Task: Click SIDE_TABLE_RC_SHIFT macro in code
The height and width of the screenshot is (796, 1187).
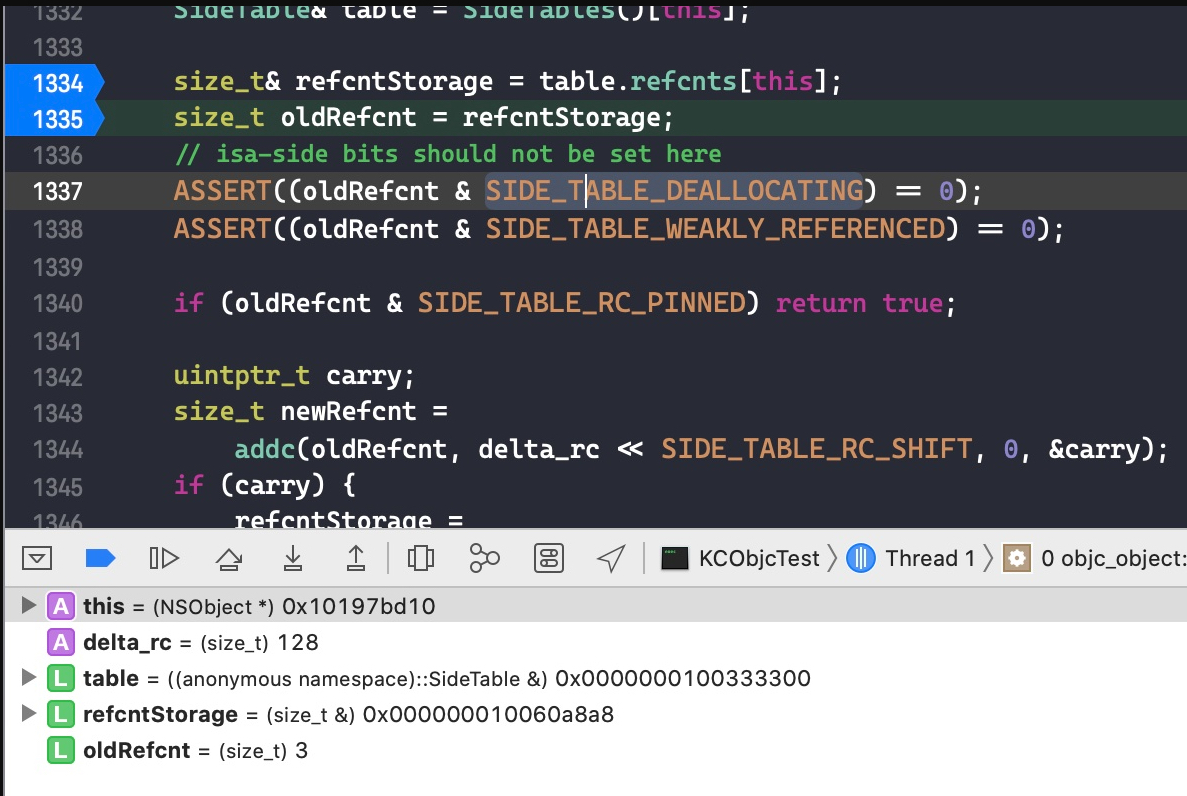Action: pyautogui.click(x=816, y=448)
